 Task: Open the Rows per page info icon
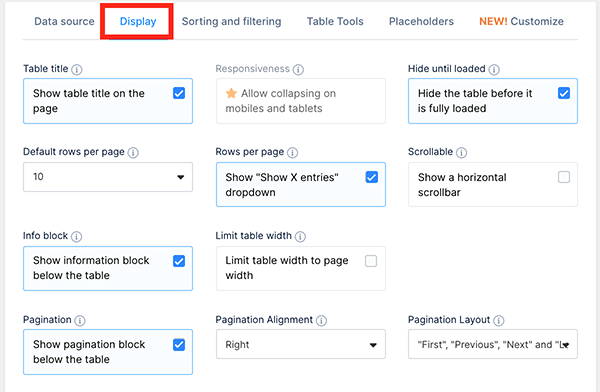[292, 152]
